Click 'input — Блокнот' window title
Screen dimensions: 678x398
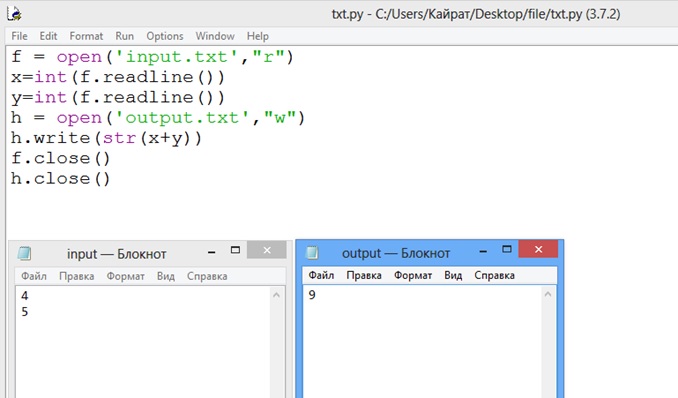point(117,254)
